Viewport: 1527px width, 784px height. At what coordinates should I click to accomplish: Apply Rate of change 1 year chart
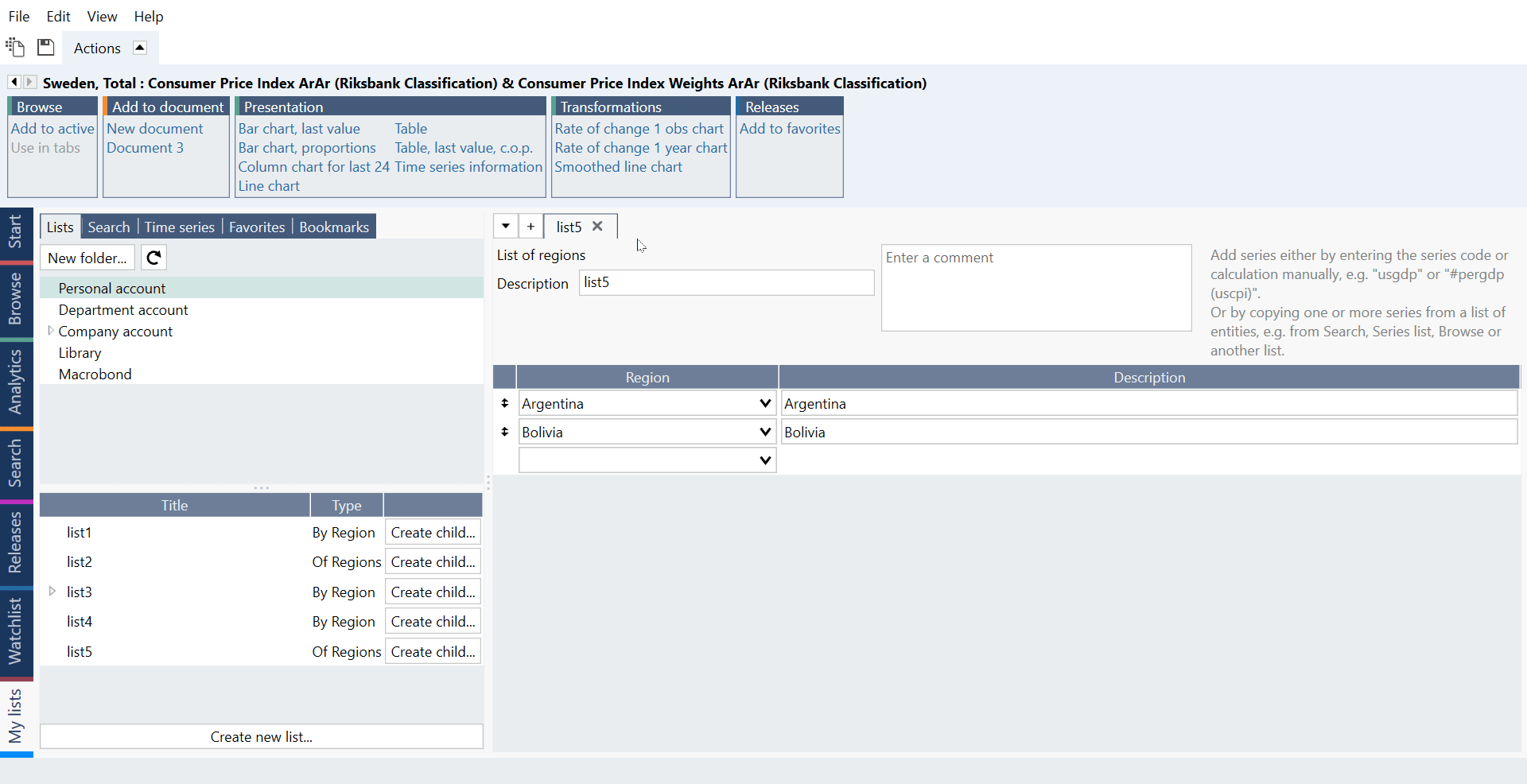641,147
